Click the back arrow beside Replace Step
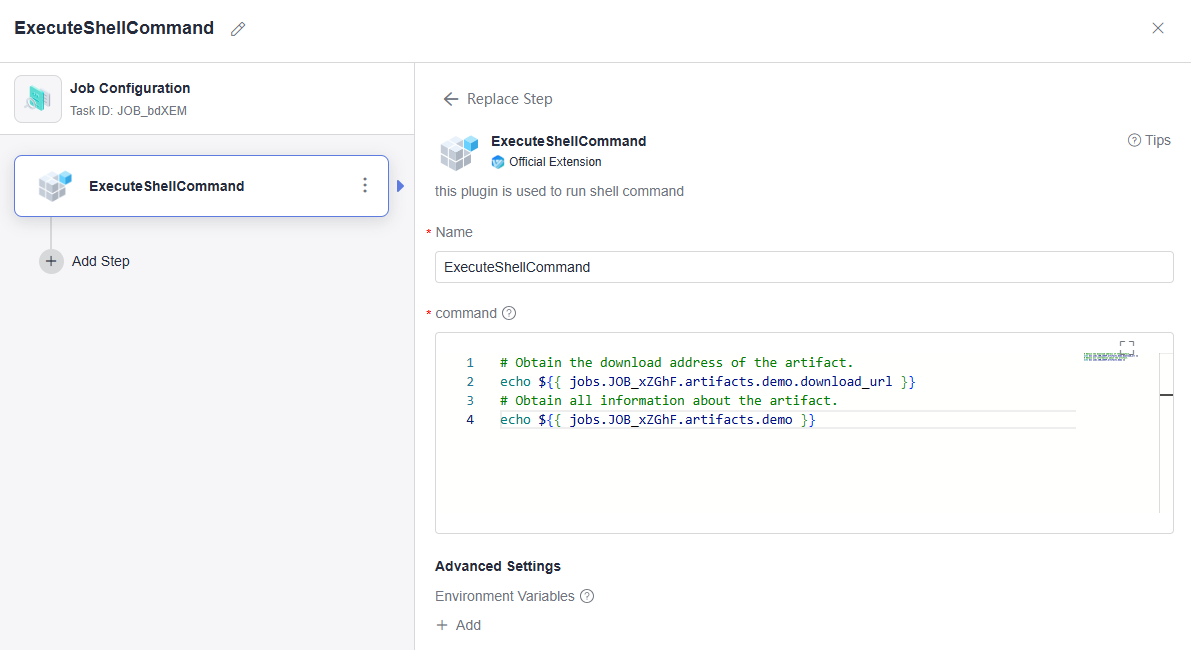Viewport: 1191px width, 650px height. click(x=450, y=99)
